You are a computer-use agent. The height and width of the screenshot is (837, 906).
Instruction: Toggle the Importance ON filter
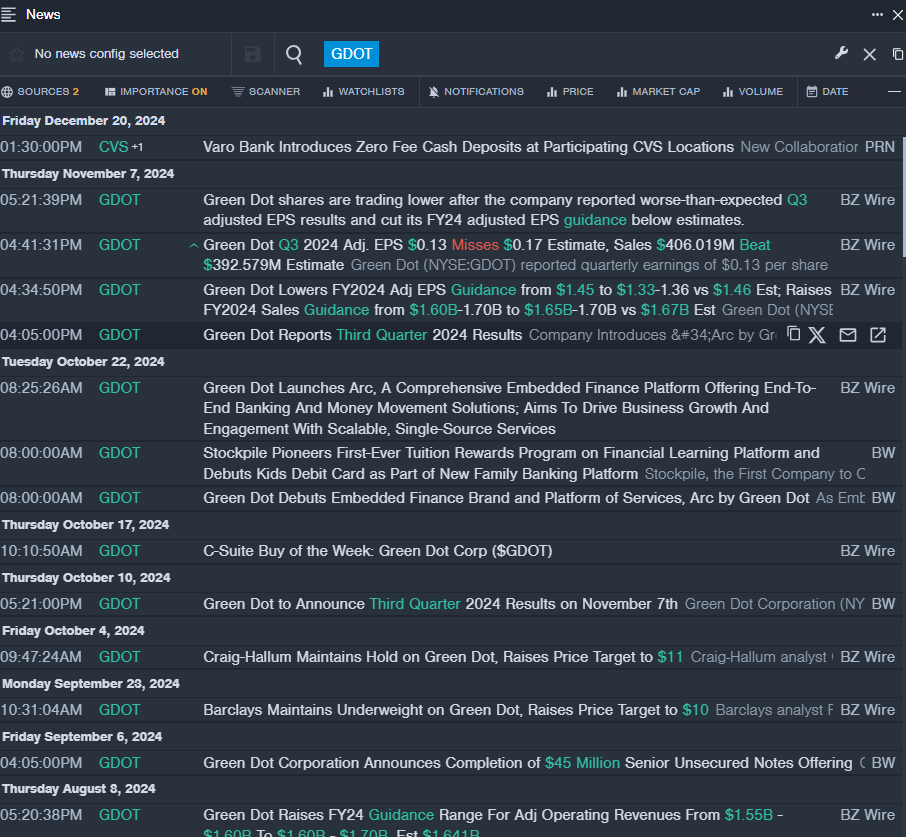point(156,92)
